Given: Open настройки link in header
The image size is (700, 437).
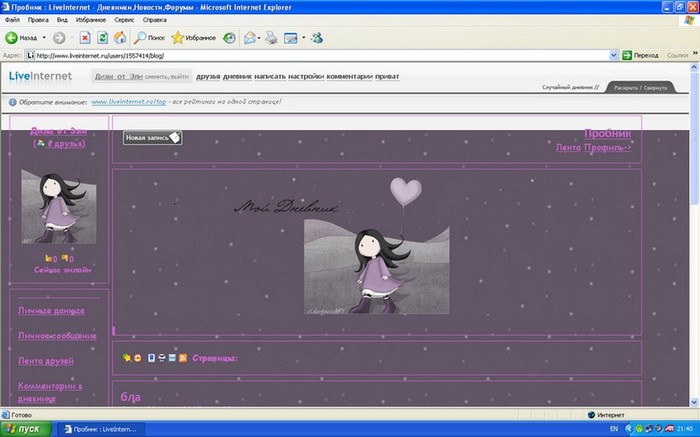Looking at the screenshot, I should point(306,77).
